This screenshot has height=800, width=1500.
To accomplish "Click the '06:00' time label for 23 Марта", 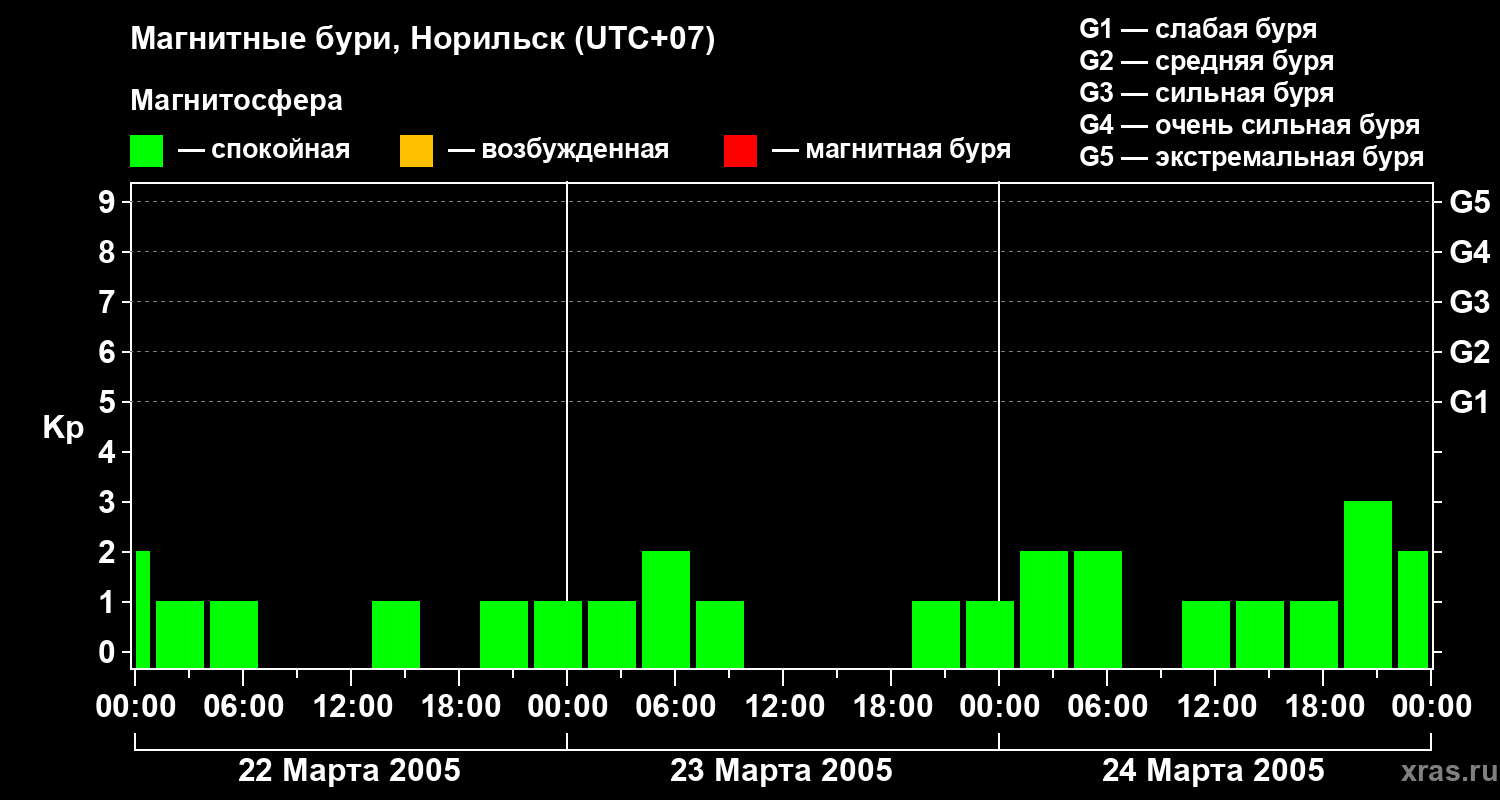I will (x=674, y=707).
